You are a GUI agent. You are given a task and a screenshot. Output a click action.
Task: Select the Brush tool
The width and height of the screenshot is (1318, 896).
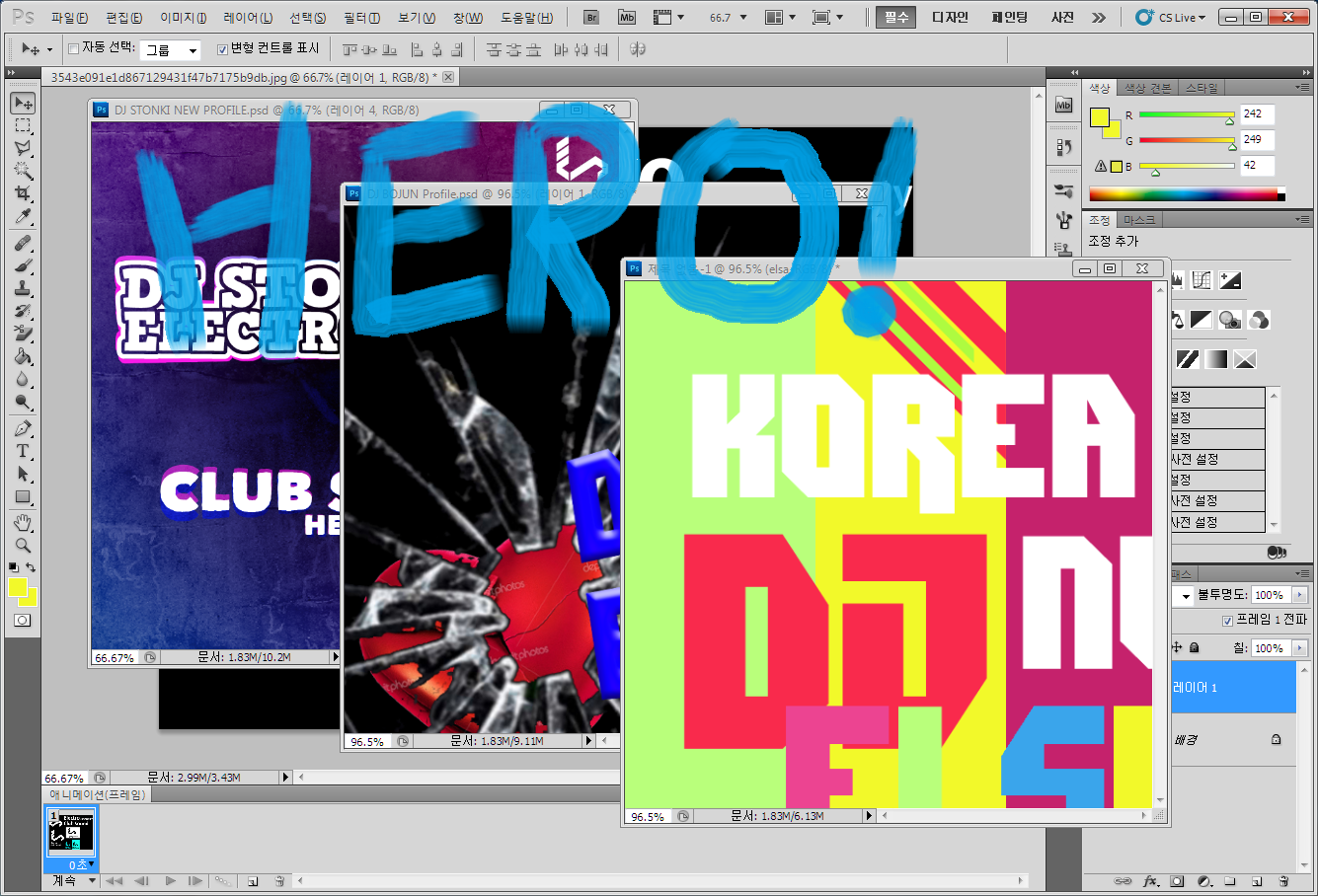[x=23, y=265]
